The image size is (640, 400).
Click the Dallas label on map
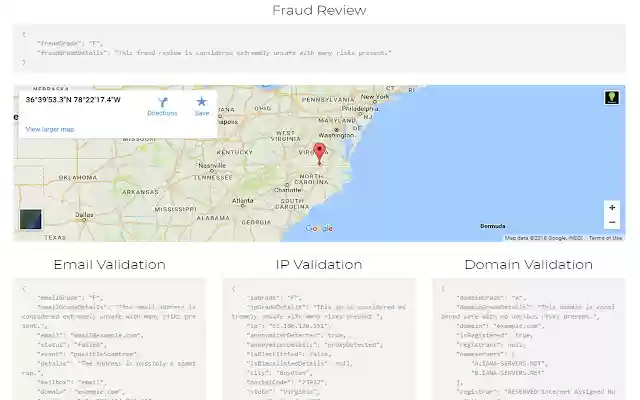pos(84,215)
